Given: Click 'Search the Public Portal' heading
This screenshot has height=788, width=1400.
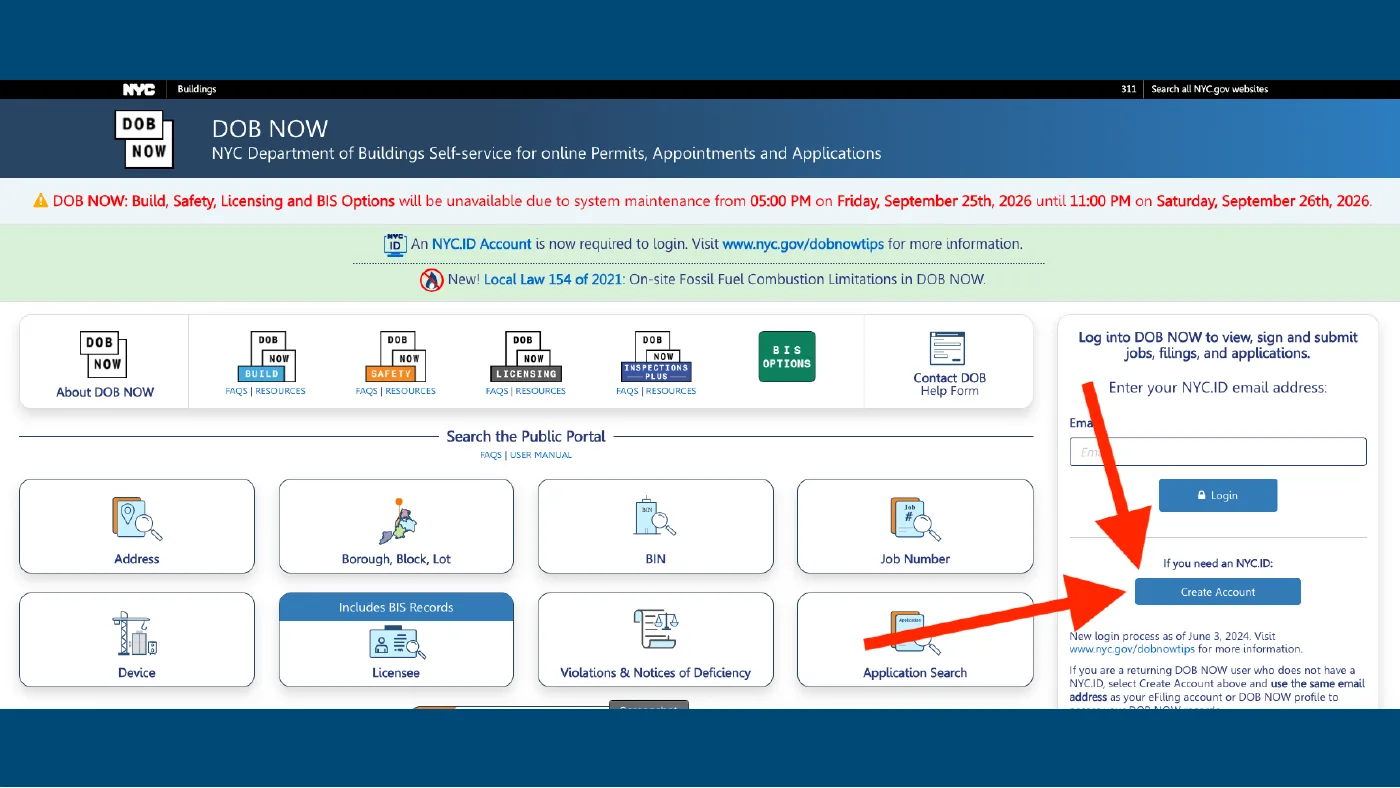Looking at the screenshot, I should tap(526, 436).
